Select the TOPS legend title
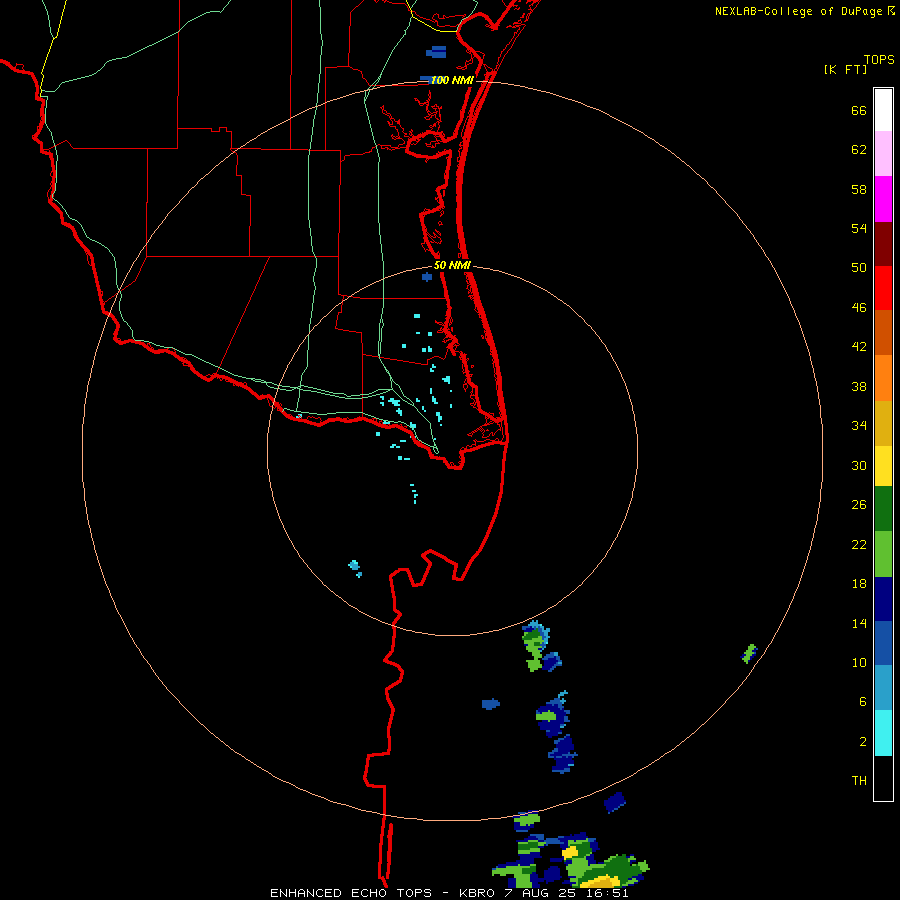 [x=879, y=60]
